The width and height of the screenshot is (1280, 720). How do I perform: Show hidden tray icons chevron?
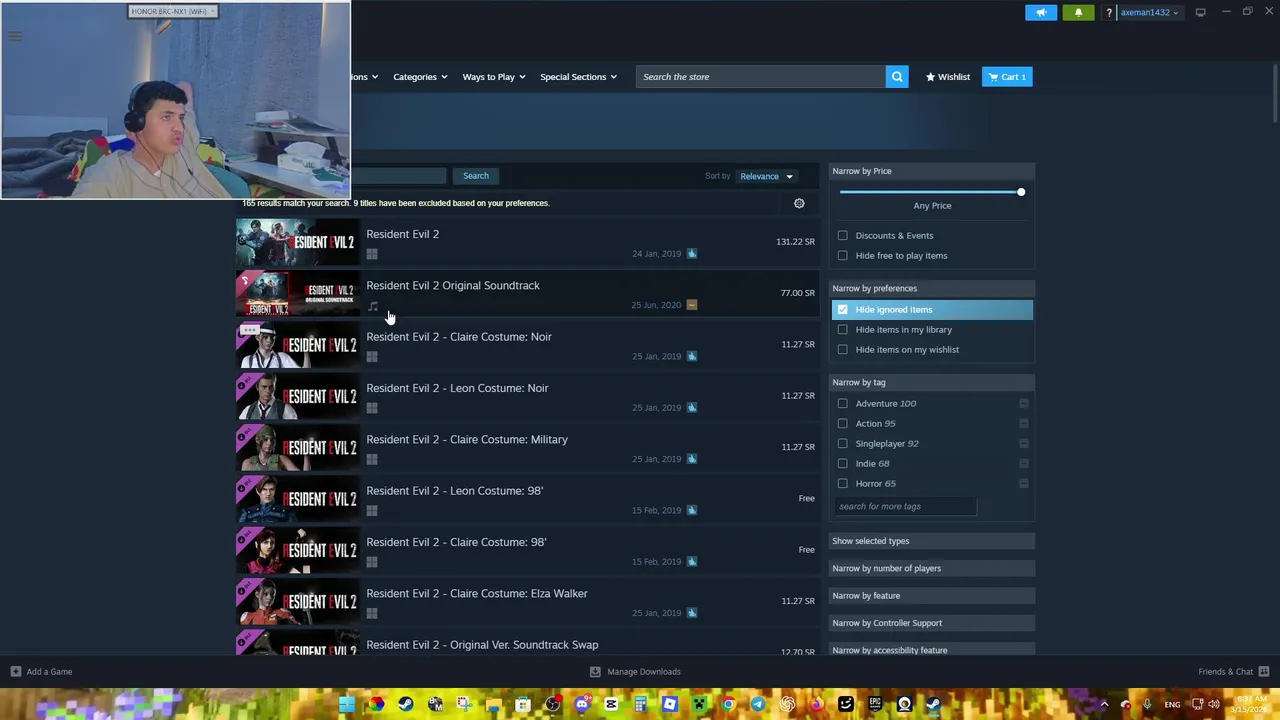tap(1104, 704)
